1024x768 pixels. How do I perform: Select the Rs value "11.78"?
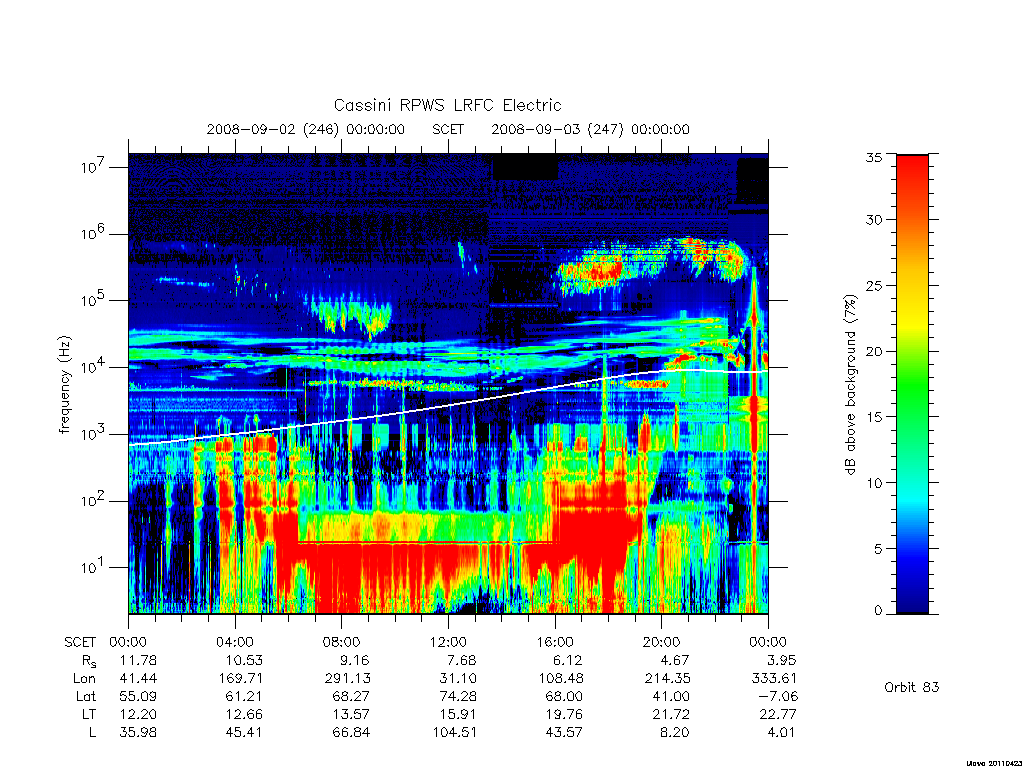138,660
